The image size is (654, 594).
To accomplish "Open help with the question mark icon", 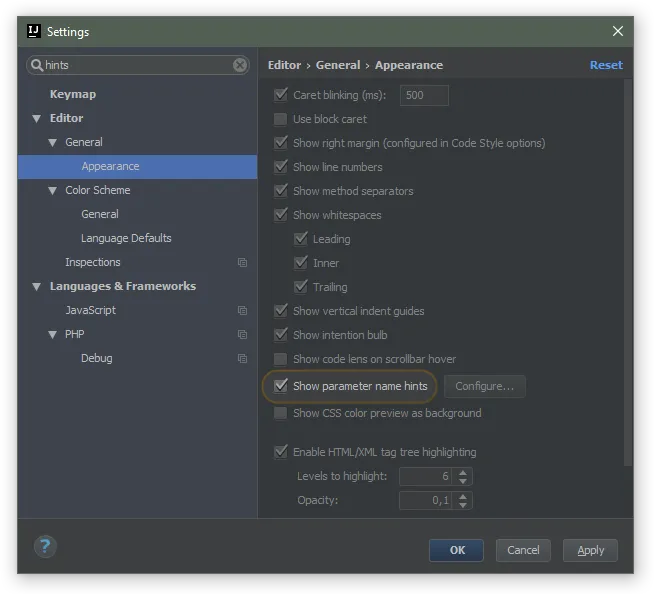I will (x=45, y=546).
